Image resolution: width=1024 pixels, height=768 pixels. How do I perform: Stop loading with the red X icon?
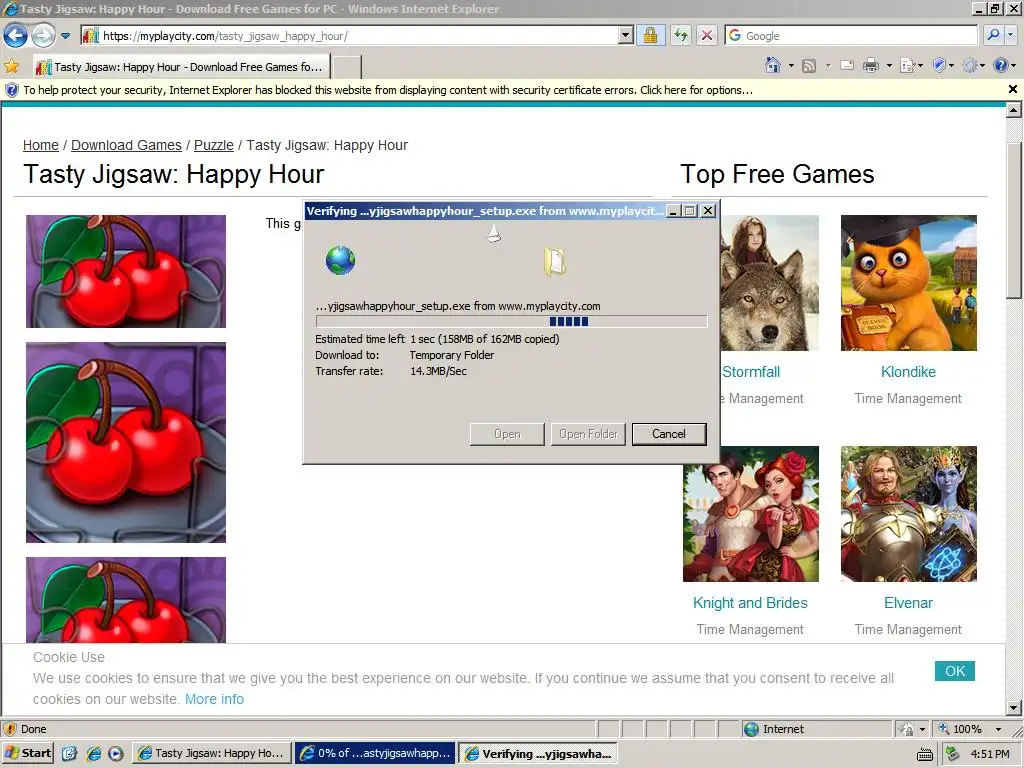[x=707, y=35]
